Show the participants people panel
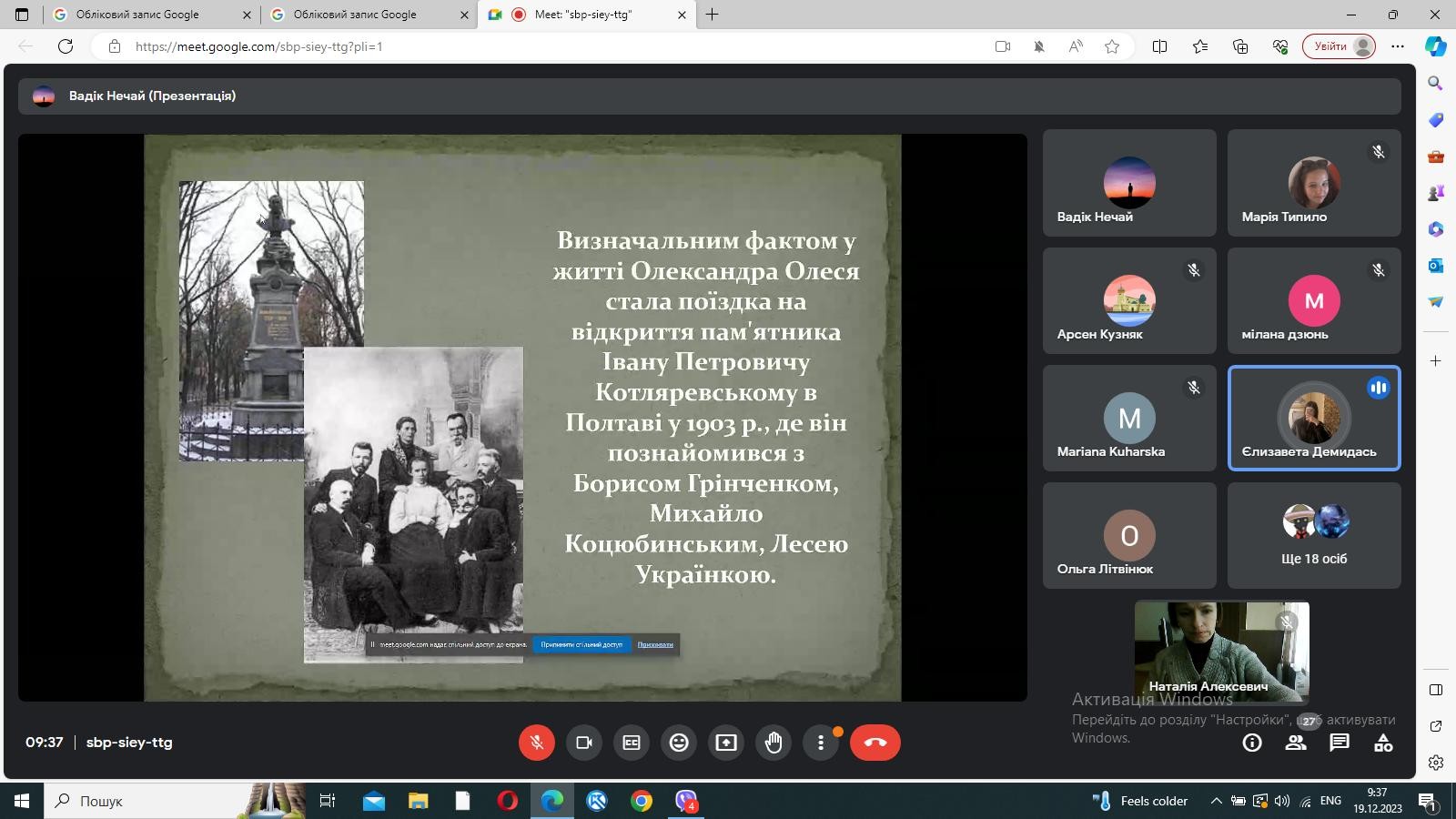Viewport: 1456px width, 819px height. [1296, 743]
